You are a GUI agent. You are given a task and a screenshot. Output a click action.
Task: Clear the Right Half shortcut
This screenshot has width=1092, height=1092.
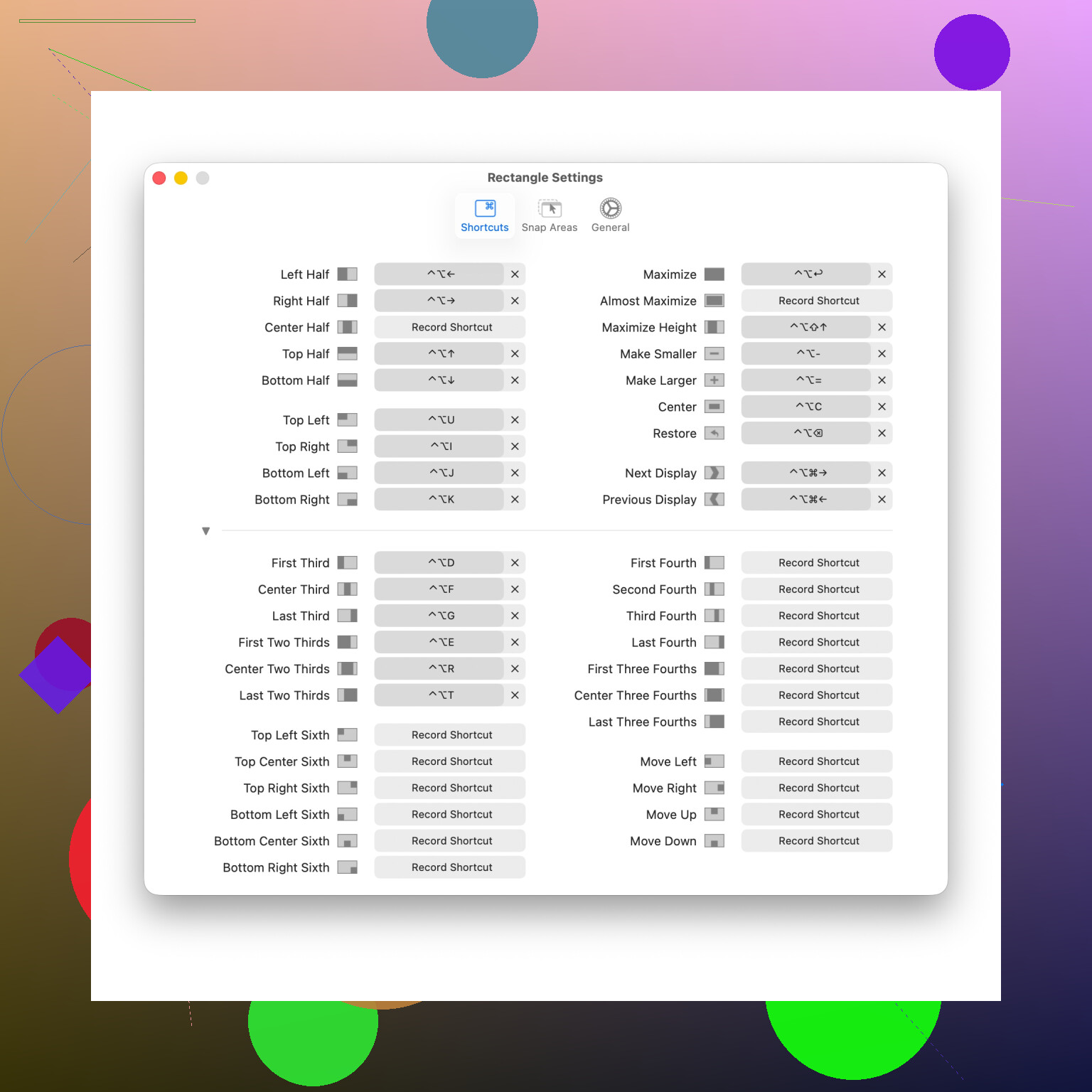515,301
